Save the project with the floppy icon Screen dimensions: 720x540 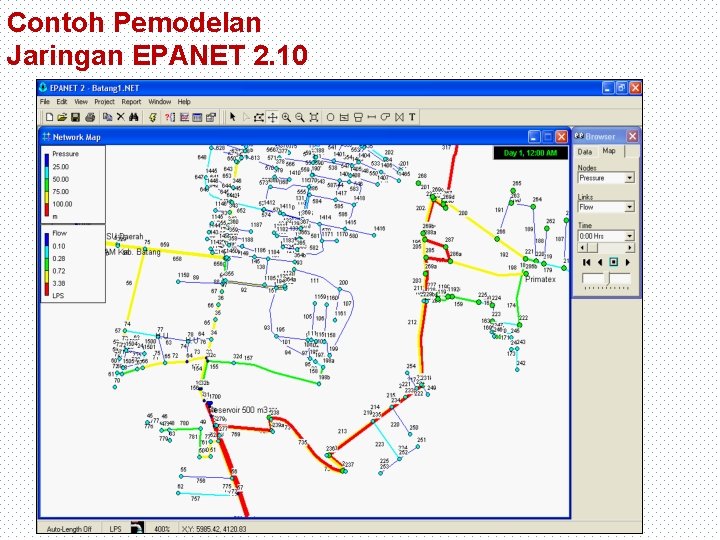[x=76, y=117]
